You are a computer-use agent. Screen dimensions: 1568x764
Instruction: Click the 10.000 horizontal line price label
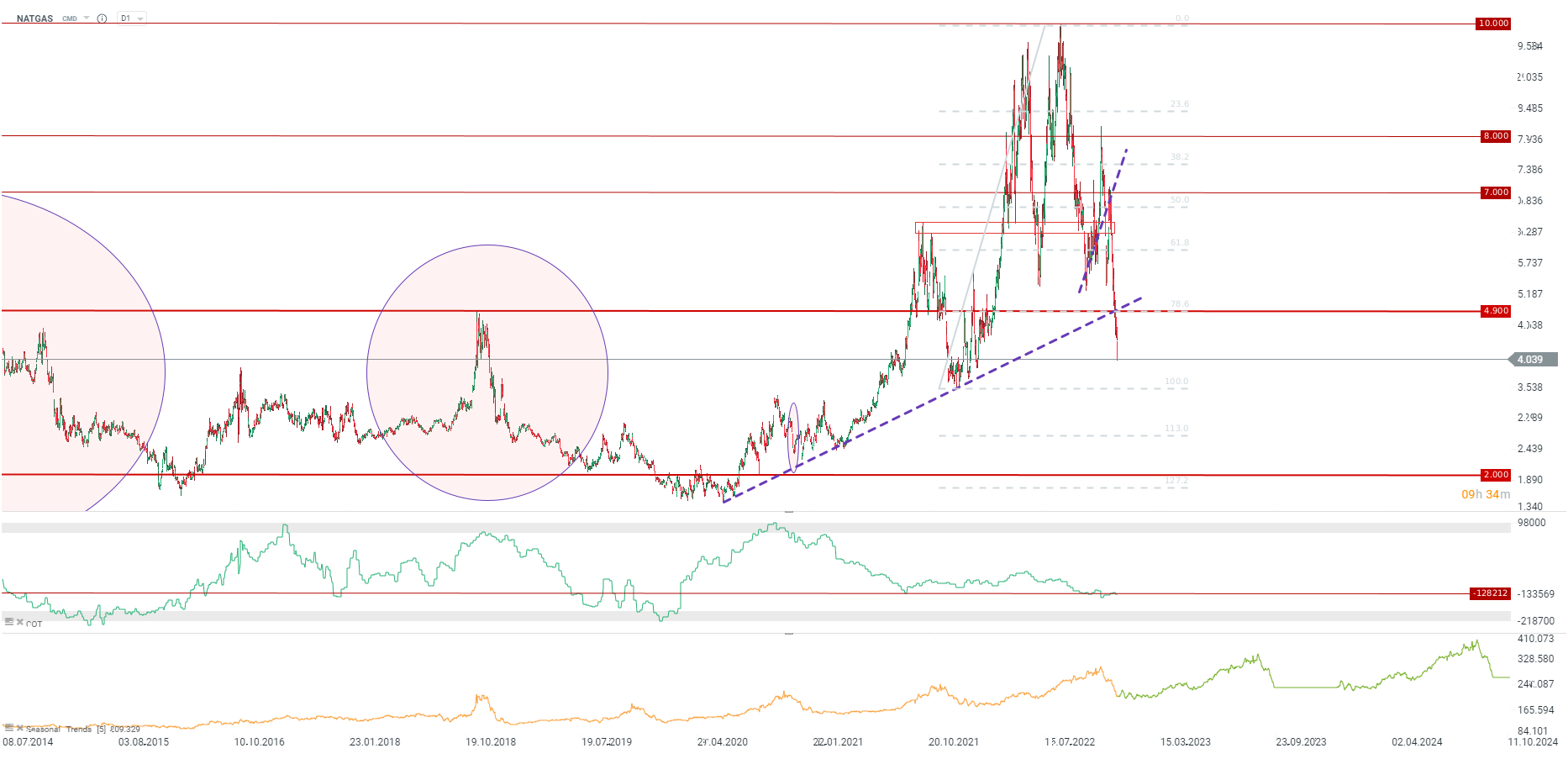(1493, 24)
